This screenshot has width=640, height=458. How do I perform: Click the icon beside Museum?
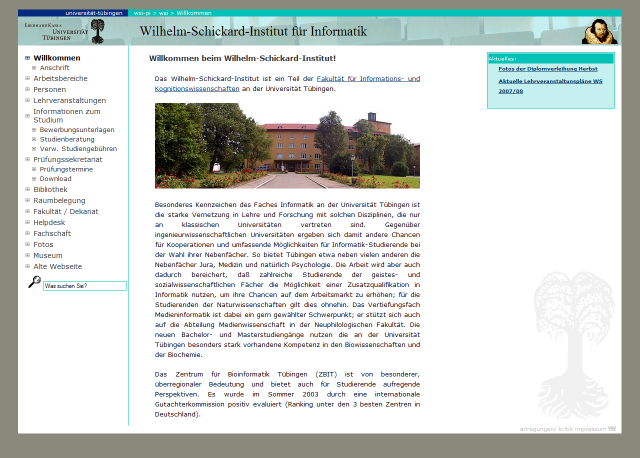click(27, 255)
